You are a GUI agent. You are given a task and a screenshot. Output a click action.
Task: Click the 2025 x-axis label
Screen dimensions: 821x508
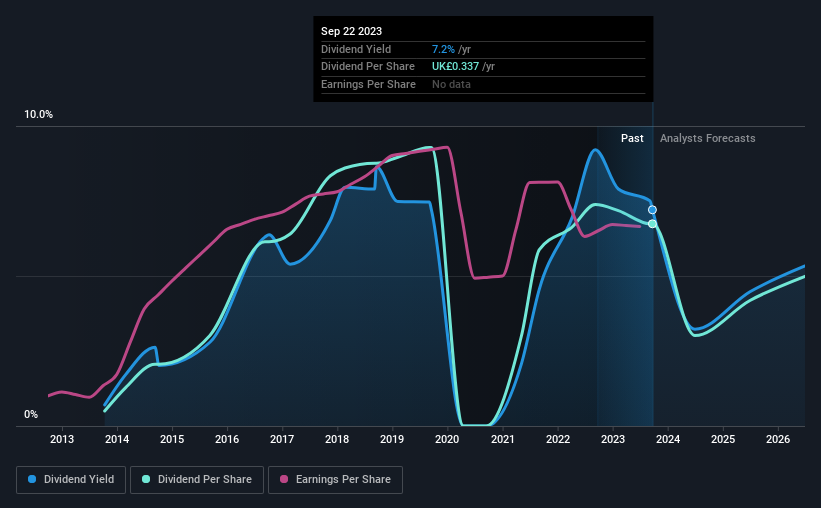(723, 439)
